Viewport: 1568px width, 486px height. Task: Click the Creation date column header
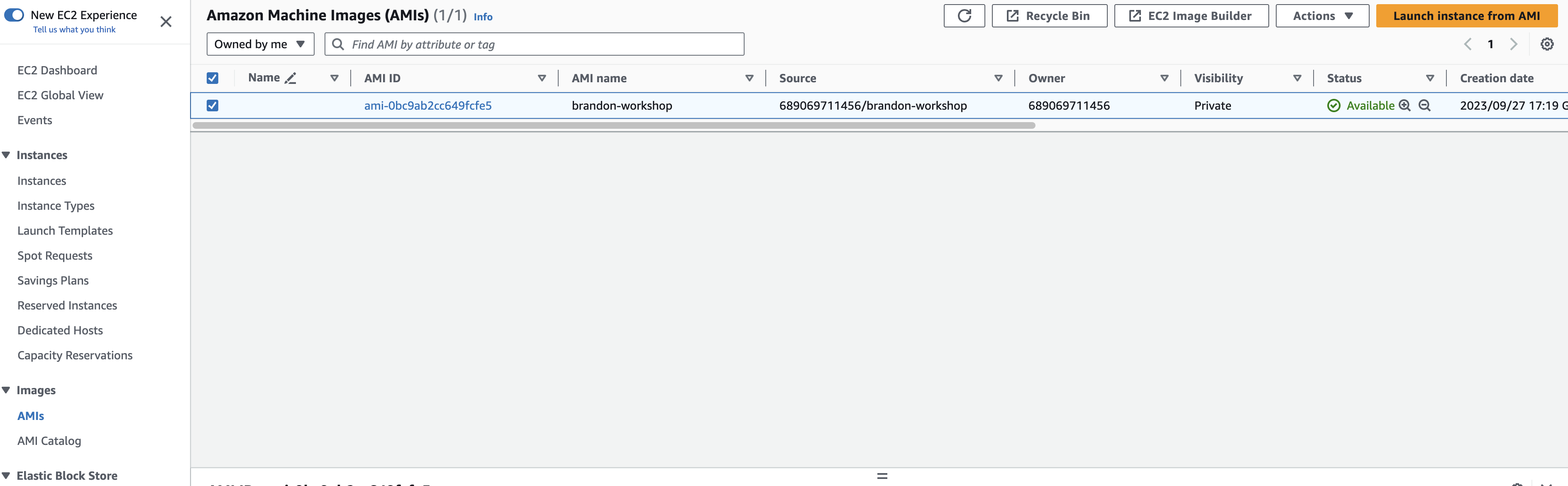click(1496, 78)
